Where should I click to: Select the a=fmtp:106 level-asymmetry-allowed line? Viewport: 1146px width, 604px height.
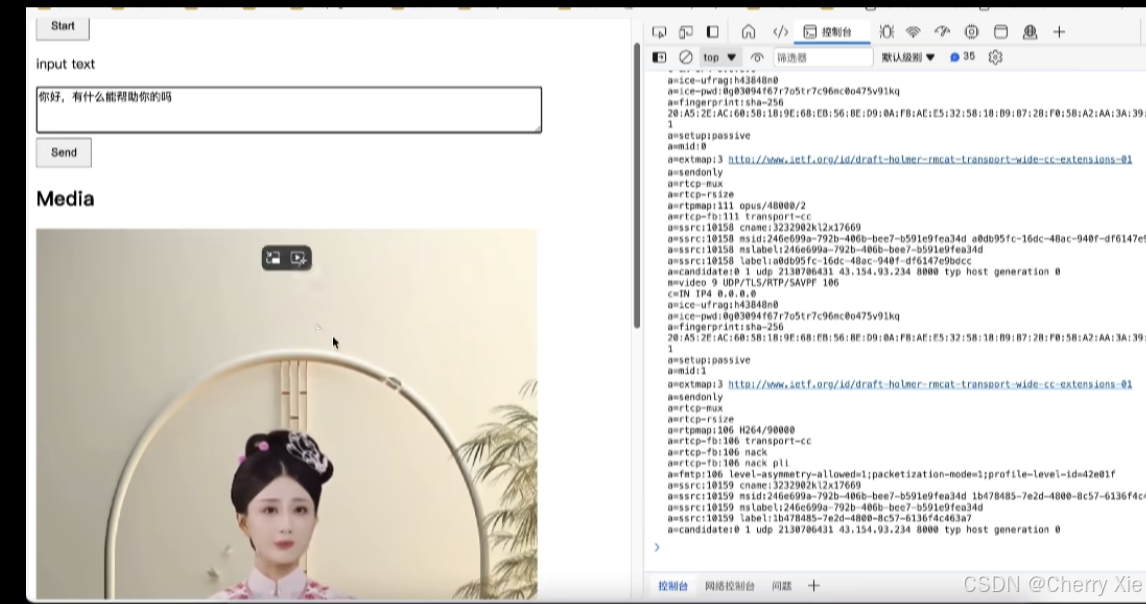pyautogui.click(x=891, y=474)
